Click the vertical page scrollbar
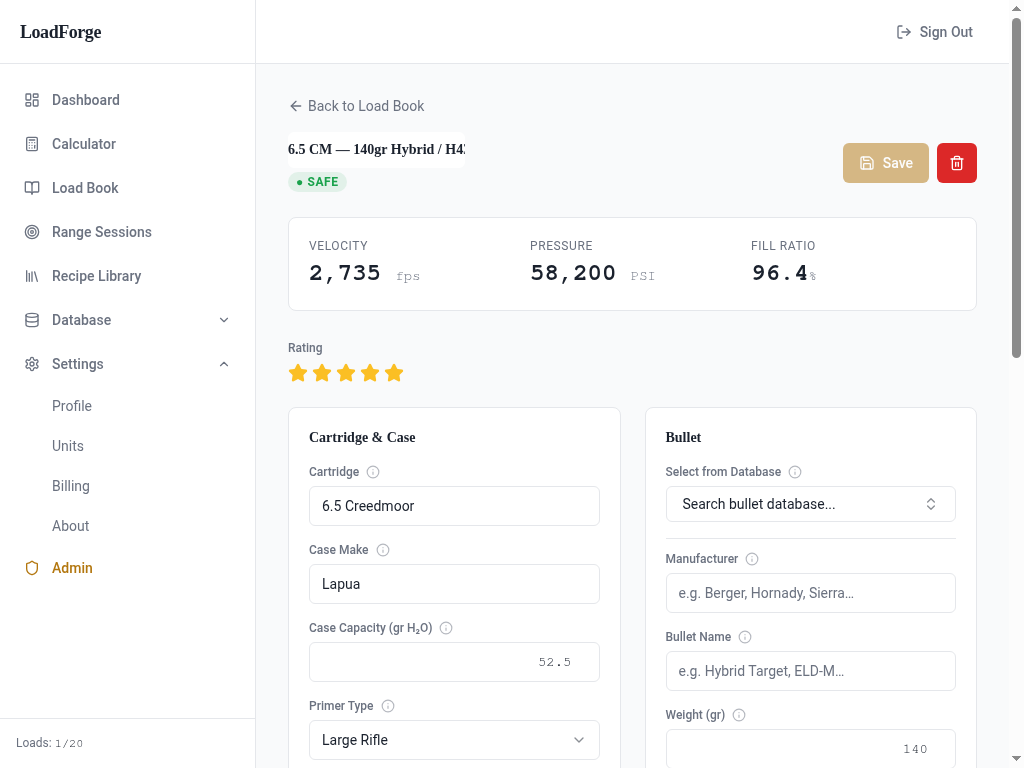The width and height of the screenshot is (1024, 768). point(1016,188)
